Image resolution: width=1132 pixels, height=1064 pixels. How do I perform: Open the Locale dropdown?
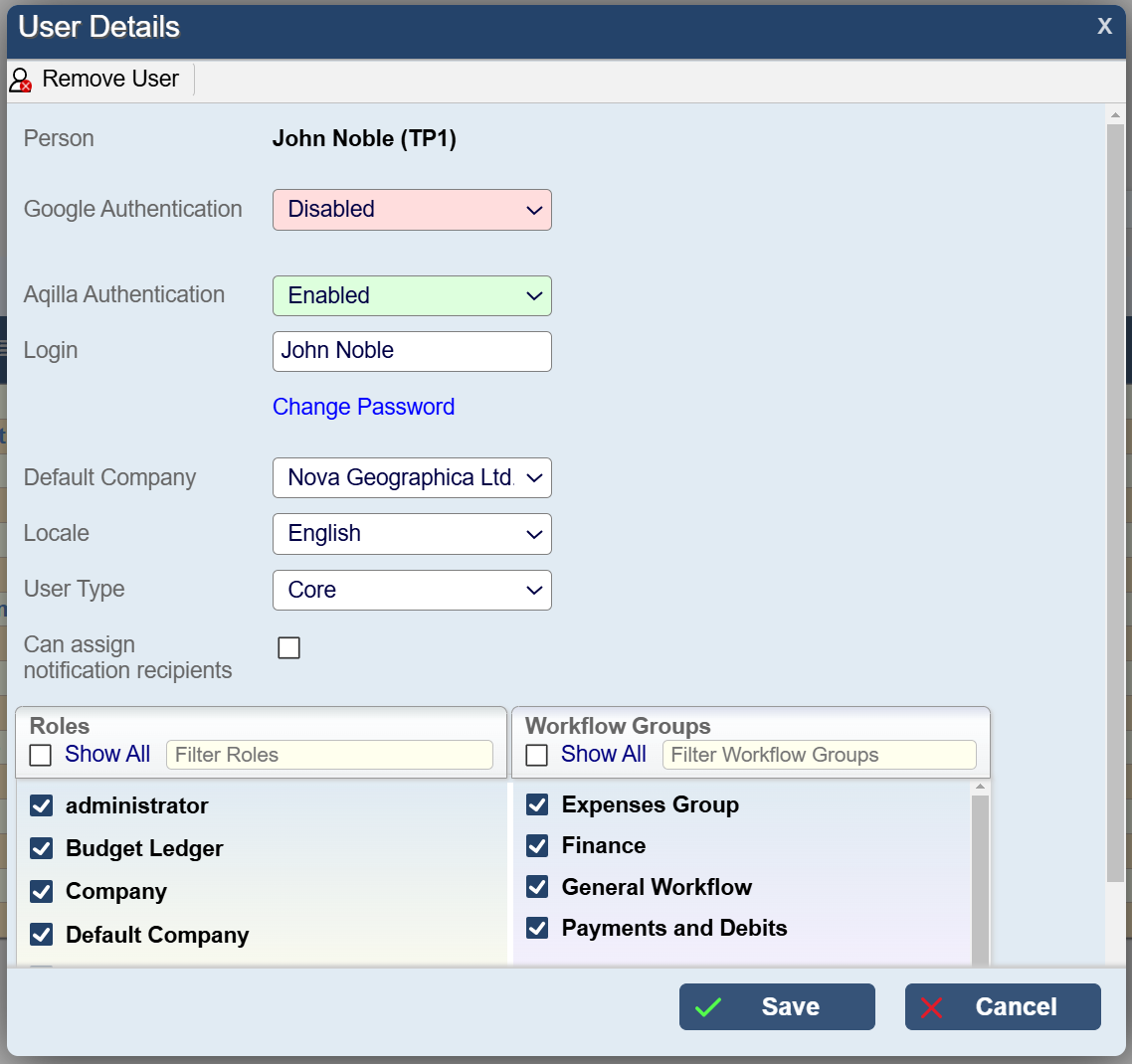click(x=412, y=534)
